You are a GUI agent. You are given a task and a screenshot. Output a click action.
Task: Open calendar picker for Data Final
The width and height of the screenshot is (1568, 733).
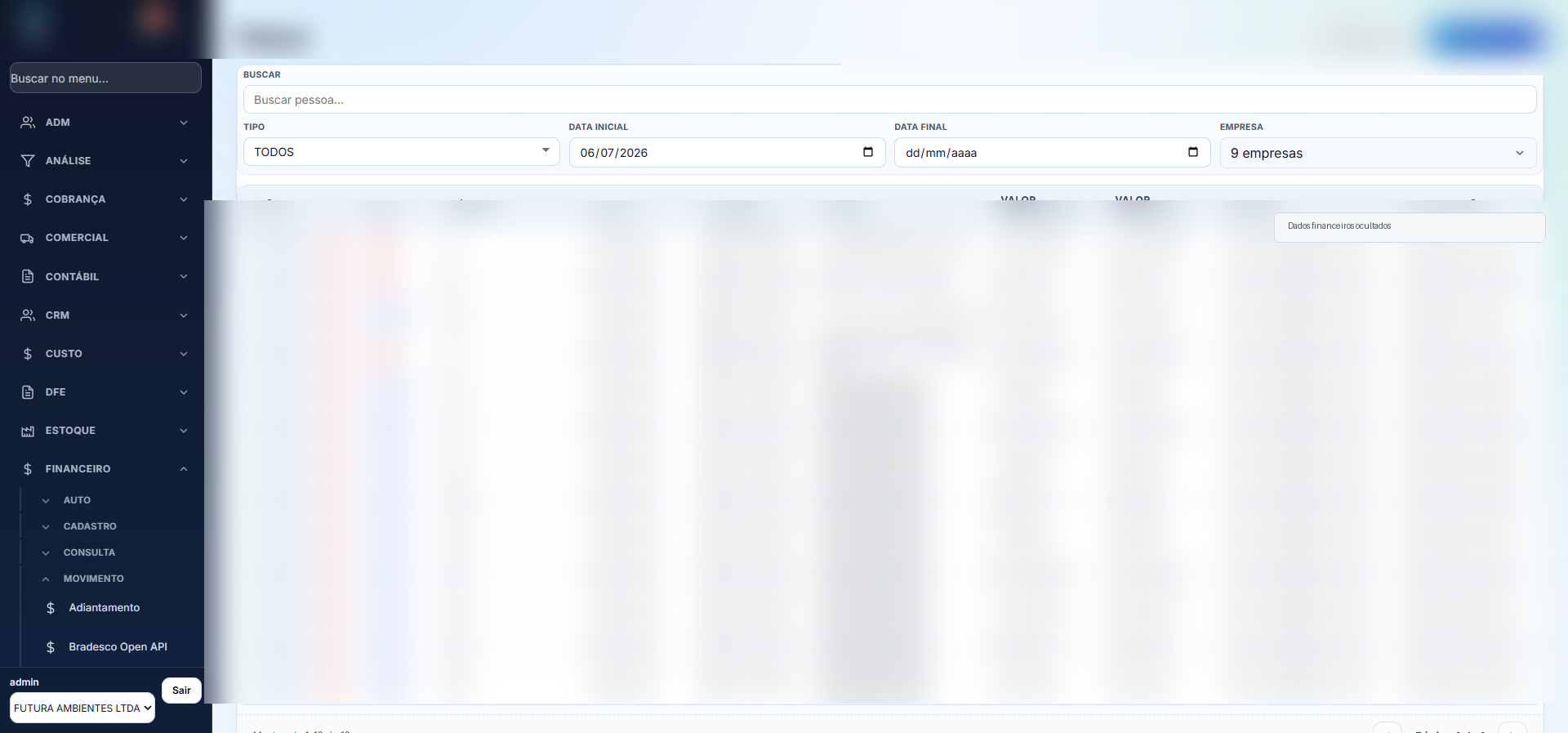(x=1193, y=152)
